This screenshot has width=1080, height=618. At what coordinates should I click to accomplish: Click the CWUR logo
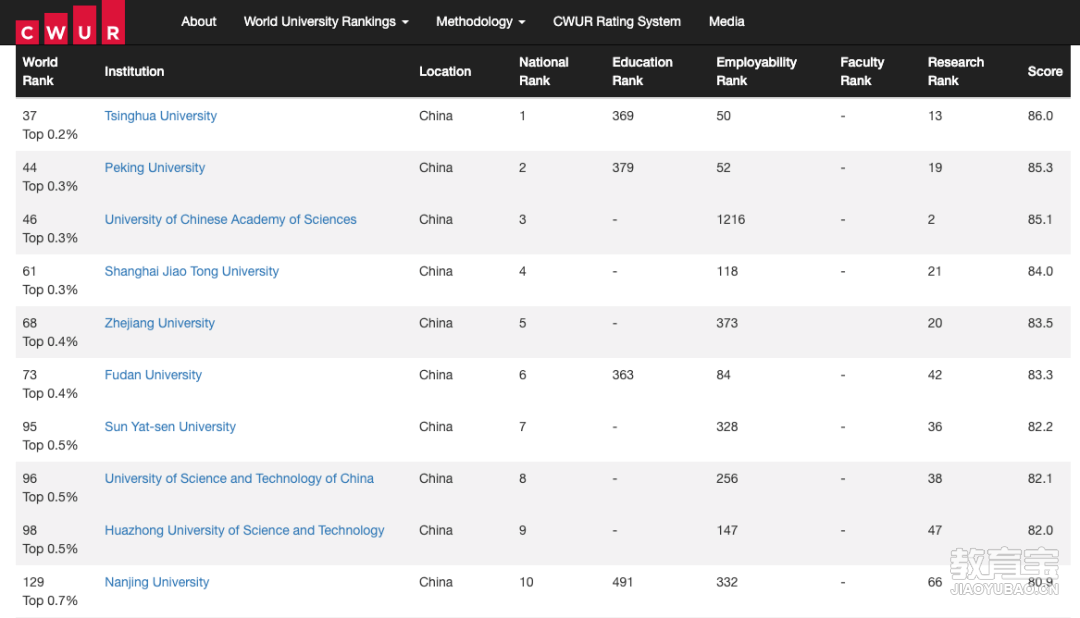[x=70, y=22]
